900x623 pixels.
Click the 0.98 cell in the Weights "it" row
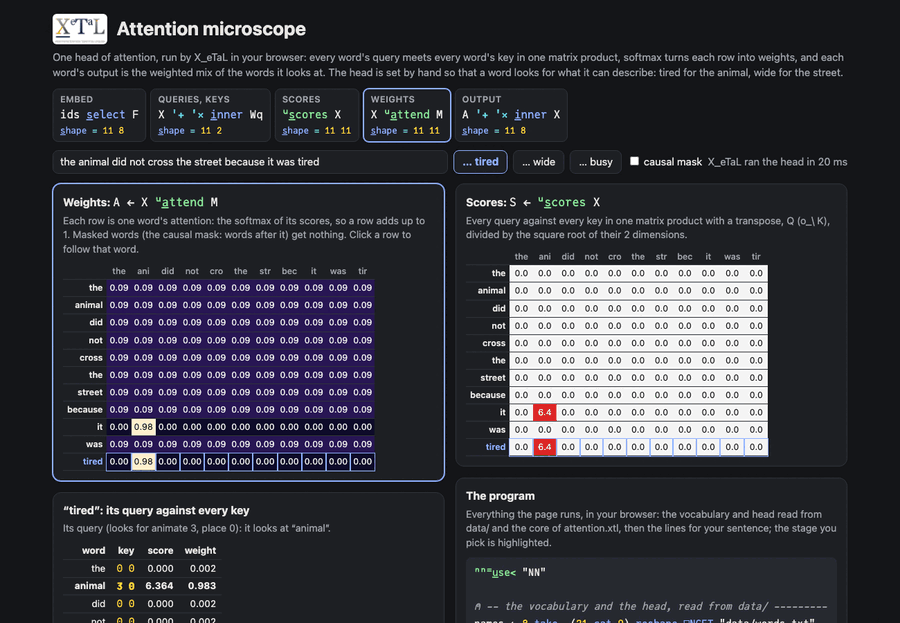point(143,427)
